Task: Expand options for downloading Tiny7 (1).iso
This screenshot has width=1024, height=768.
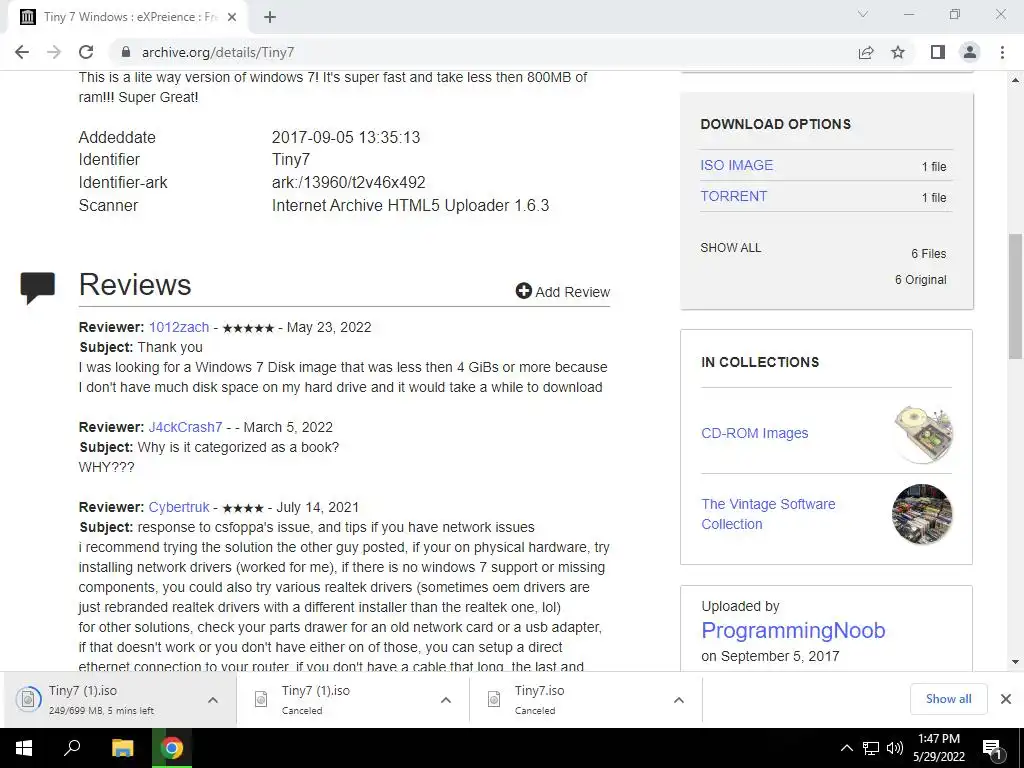Action: (x=213, y=700)
